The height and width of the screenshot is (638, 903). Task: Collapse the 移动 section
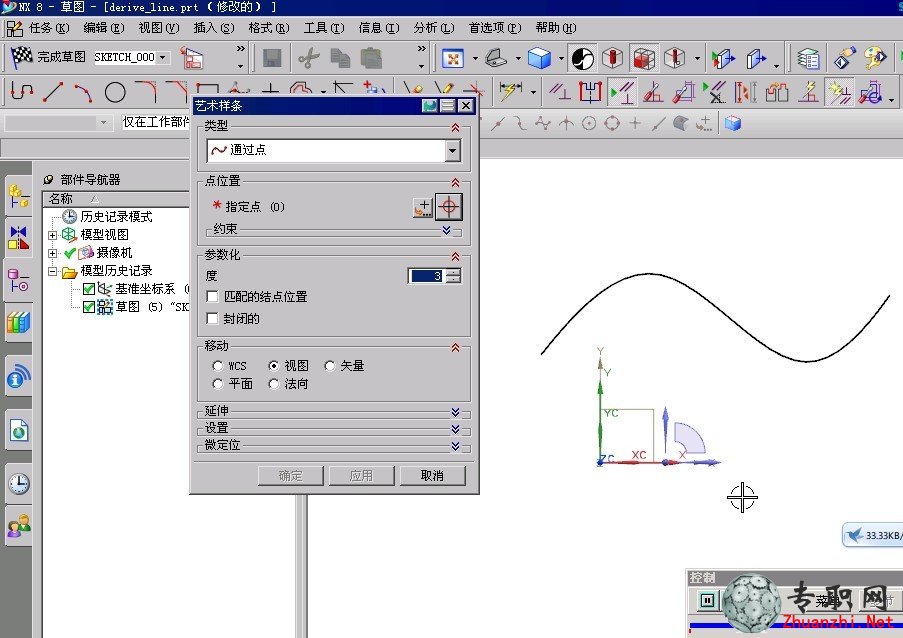click(456, 348)
